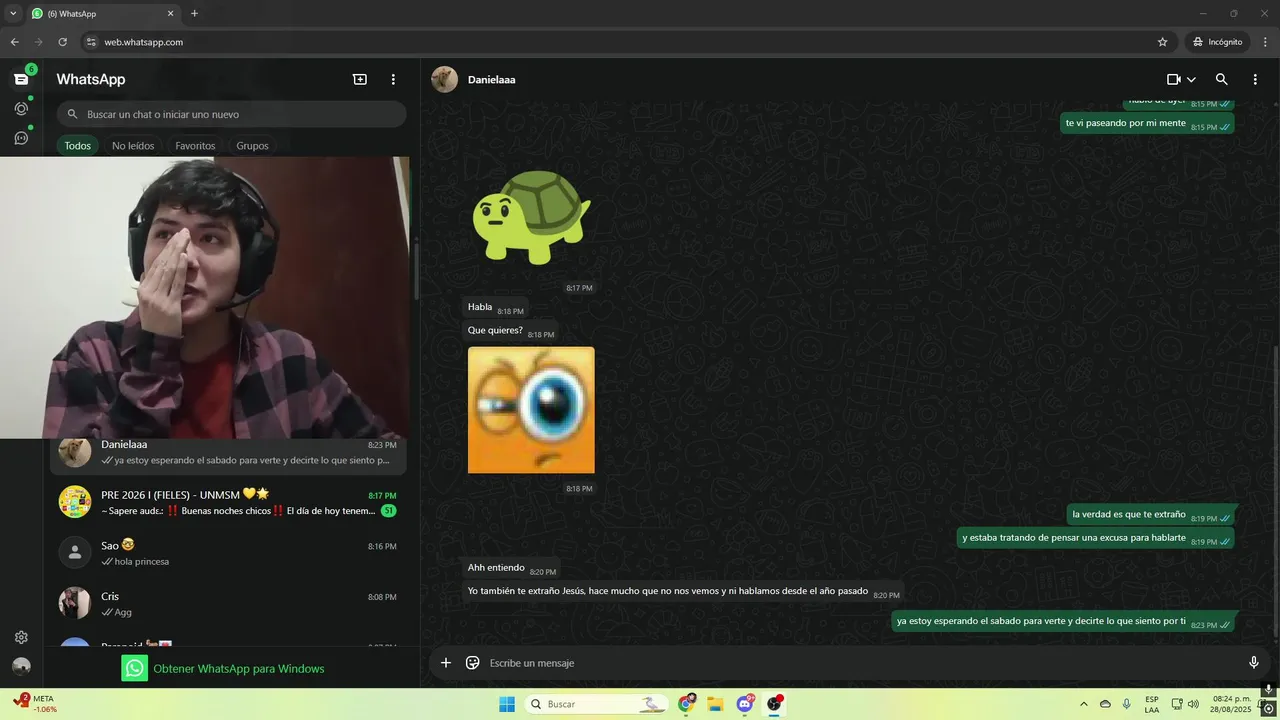Click the chat search field
Screen dimensions: 1280x720
point(231,114)
